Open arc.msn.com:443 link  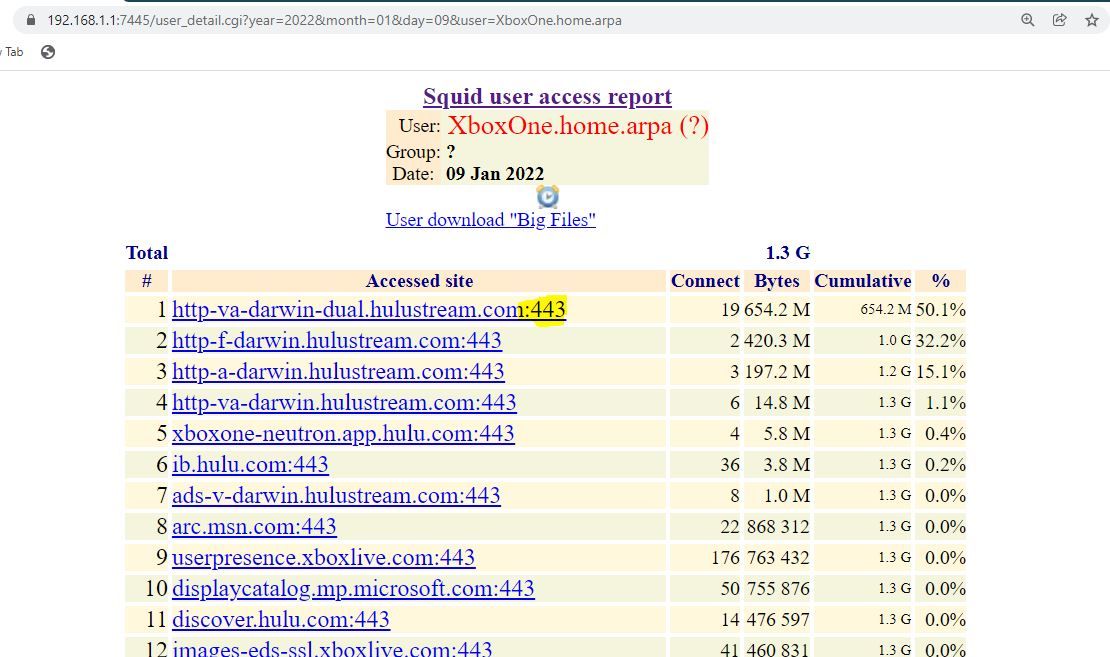254,527
